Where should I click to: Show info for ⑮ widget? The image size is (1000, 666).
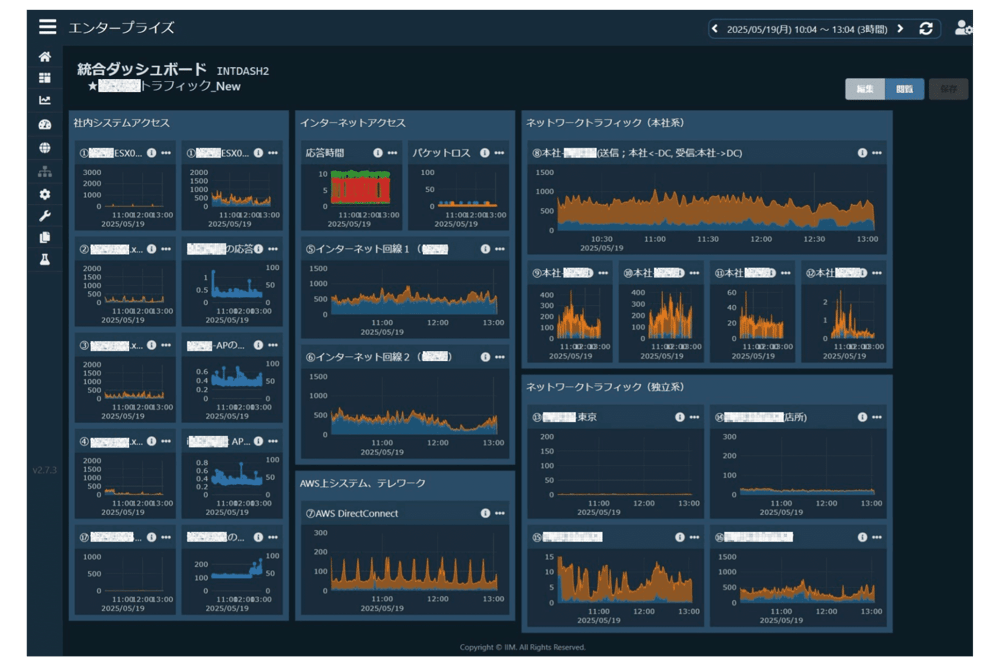680,537
